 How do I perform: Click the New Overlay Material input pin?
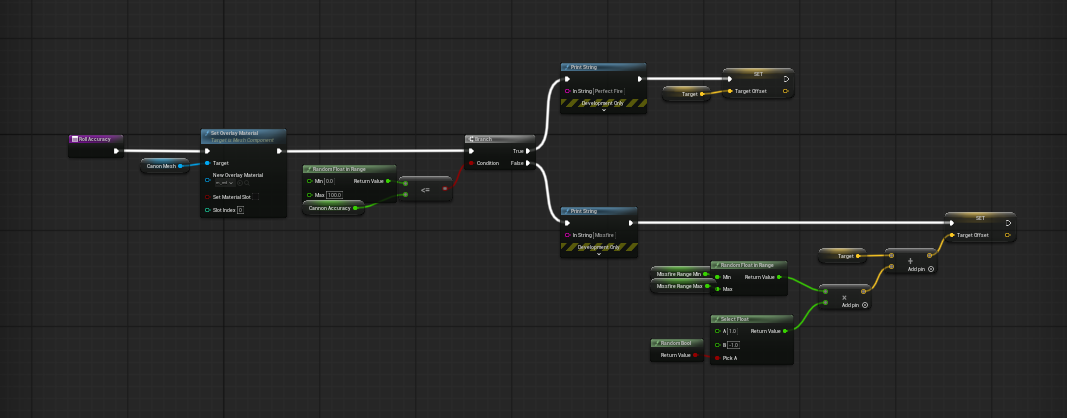(208, 180)
